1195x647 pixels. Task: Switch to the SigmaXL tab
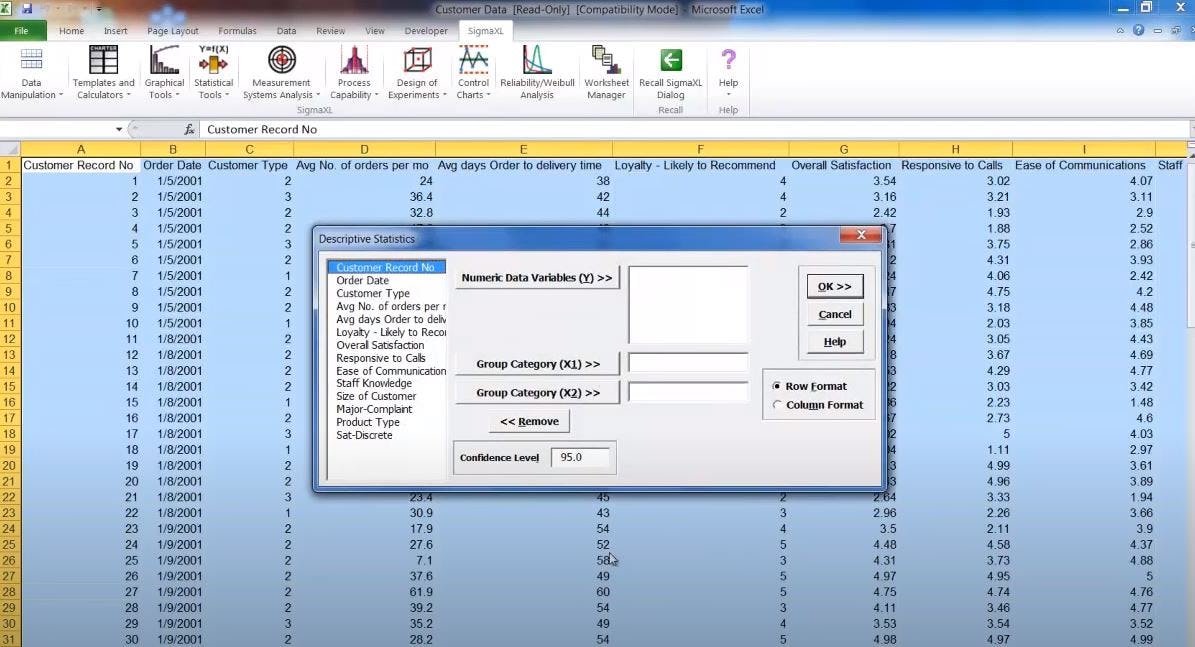(x=485, y=31)
